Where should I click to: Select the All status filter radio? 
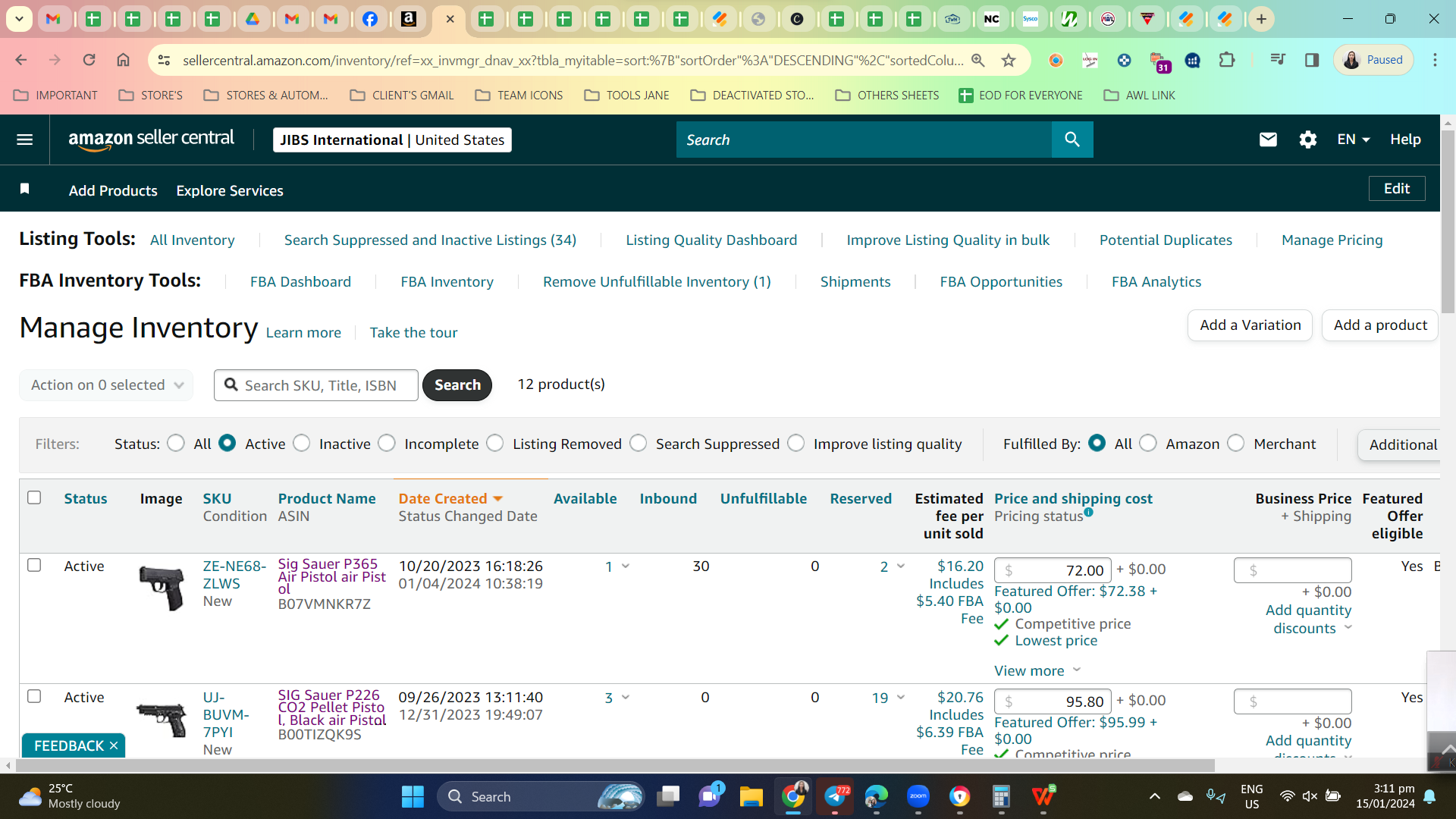tap(176, 443)
